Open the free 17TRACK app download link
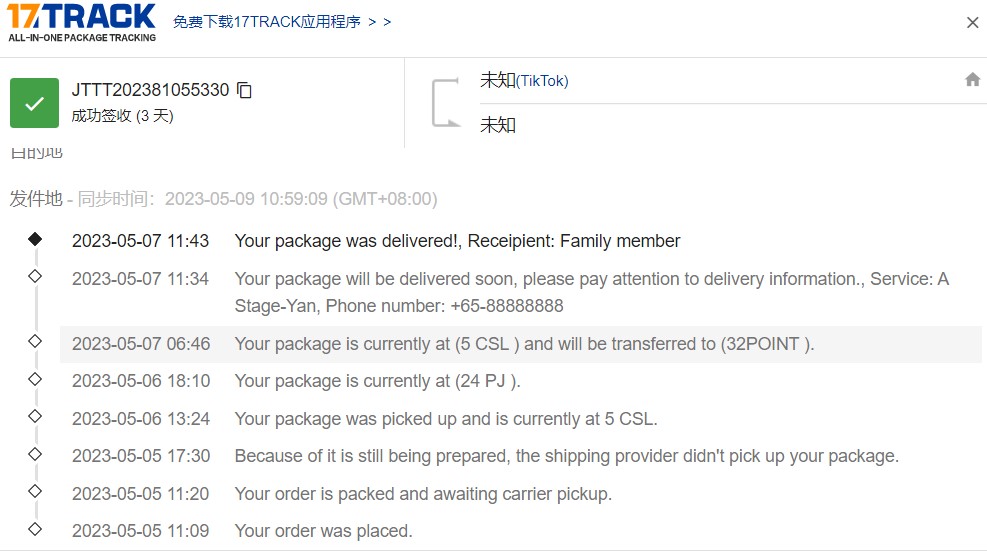Image resolution: width=987 pixels, height=553 pixels. coord(282,22)
